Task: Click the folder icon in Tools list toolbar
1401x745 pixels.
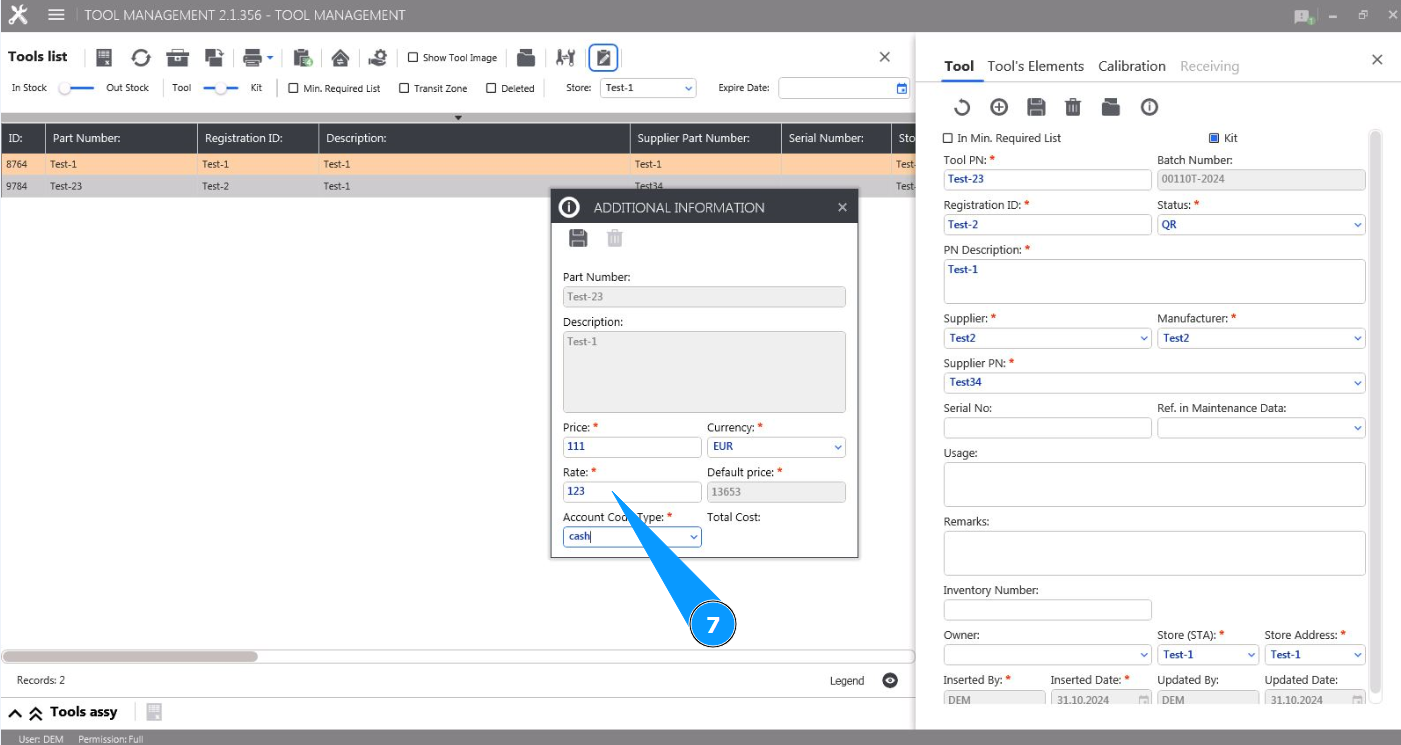Action: pos(526,57)
